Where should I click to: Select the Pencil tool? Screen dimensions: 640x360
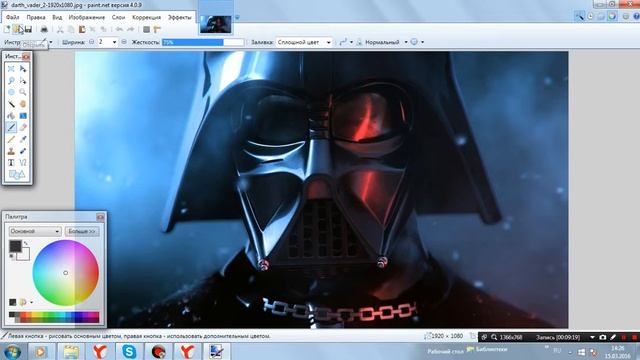coord(11,140)
